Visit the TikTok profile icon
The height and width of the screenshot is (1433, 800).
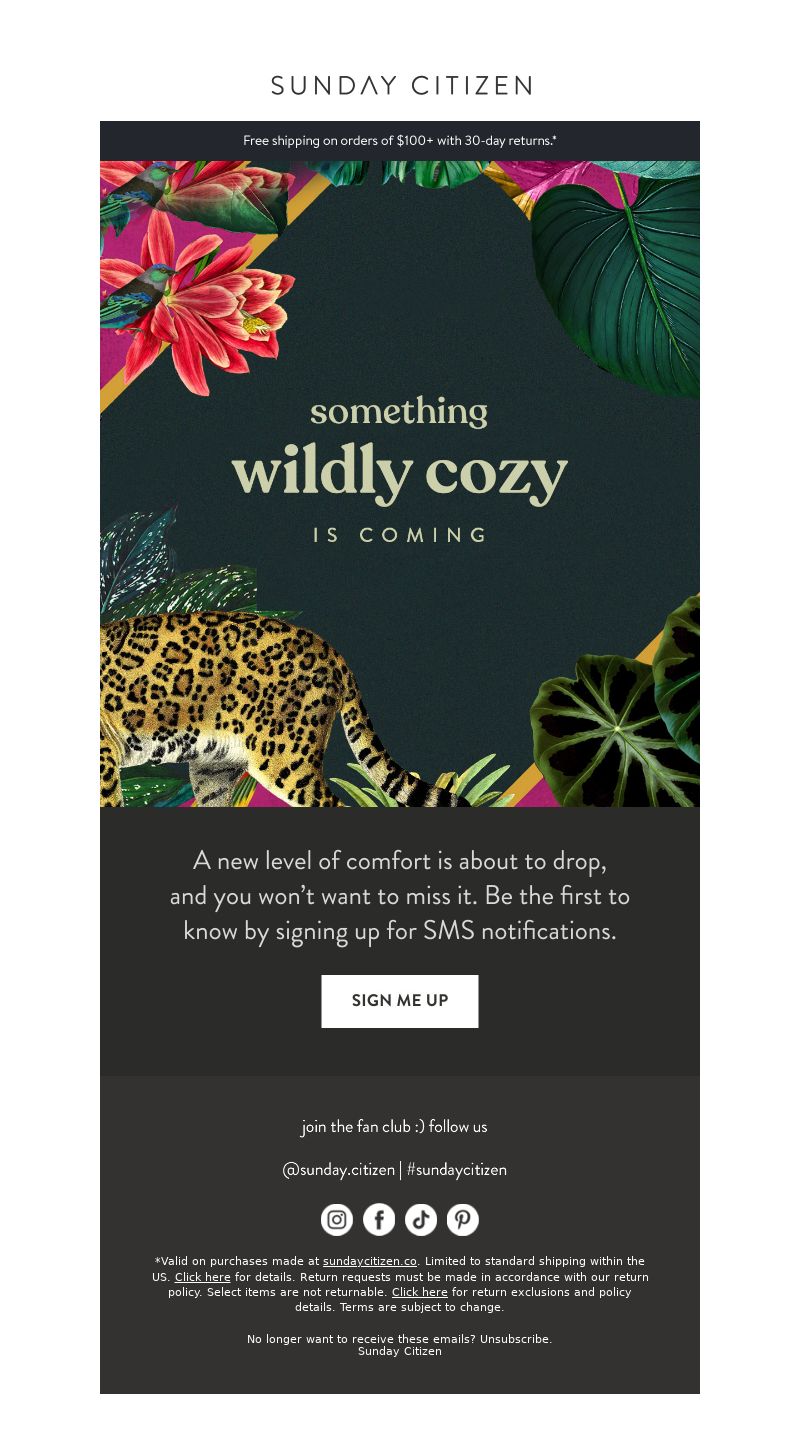click(x=421, y=1220)
